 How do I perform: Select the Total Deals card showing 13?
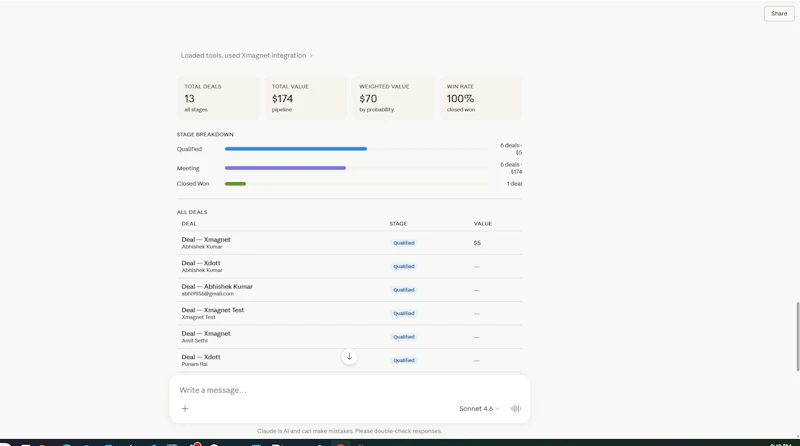tap(218, 98)
